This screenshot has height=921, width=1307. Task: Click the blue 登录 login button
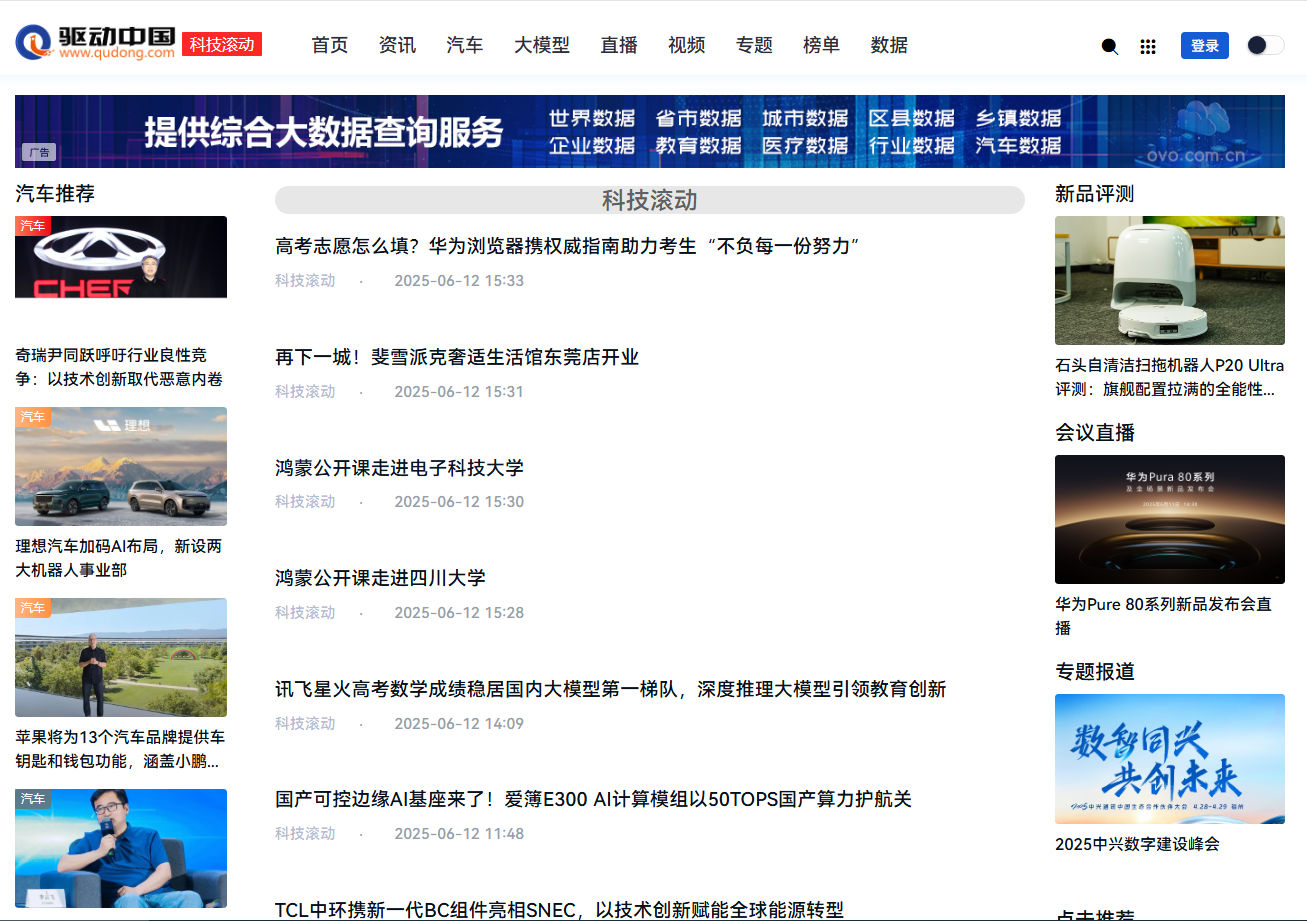(1205, 45)
